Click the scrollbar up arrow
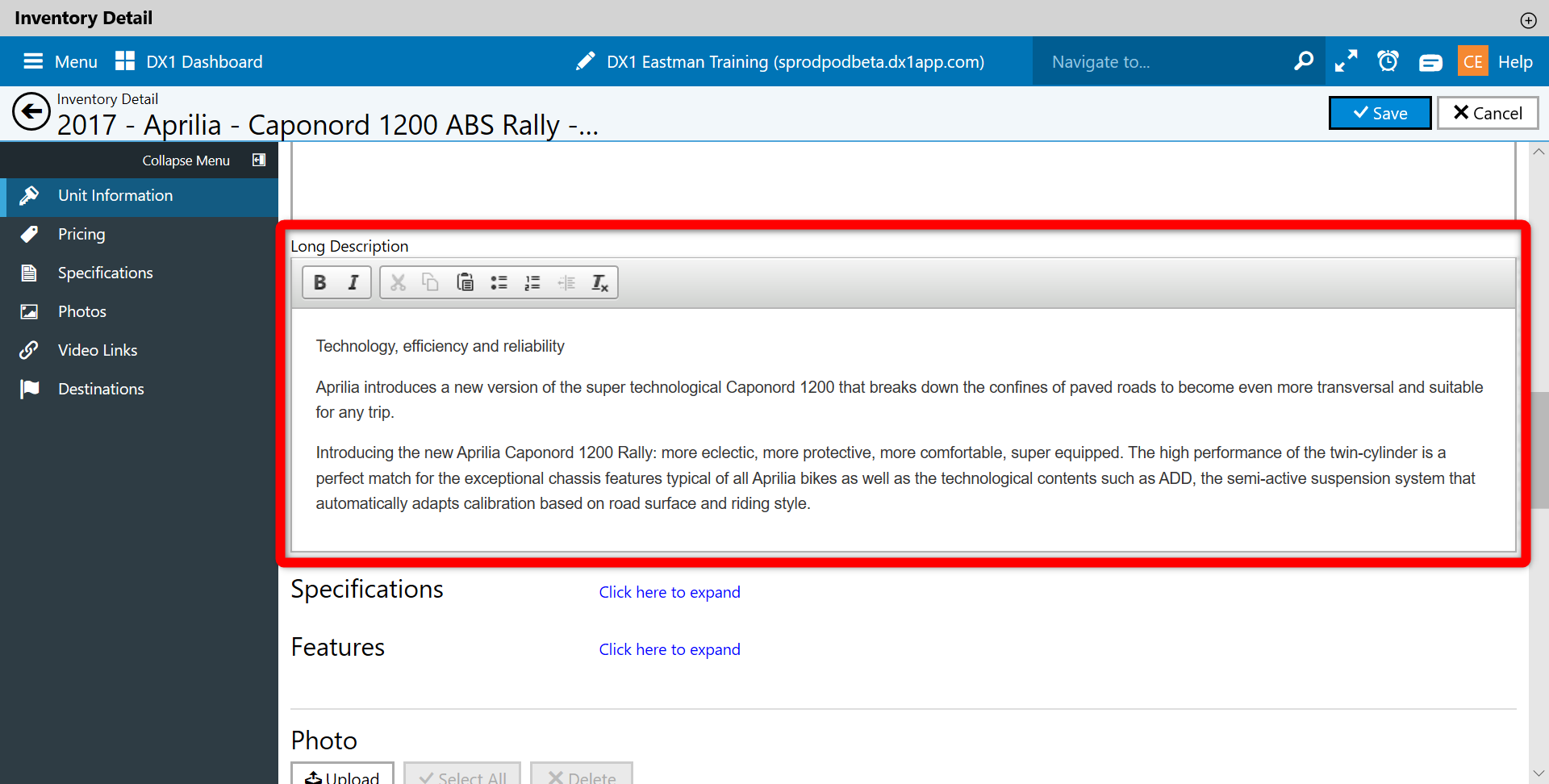This screenshot has height=784, width=1549. [1539, 152]
